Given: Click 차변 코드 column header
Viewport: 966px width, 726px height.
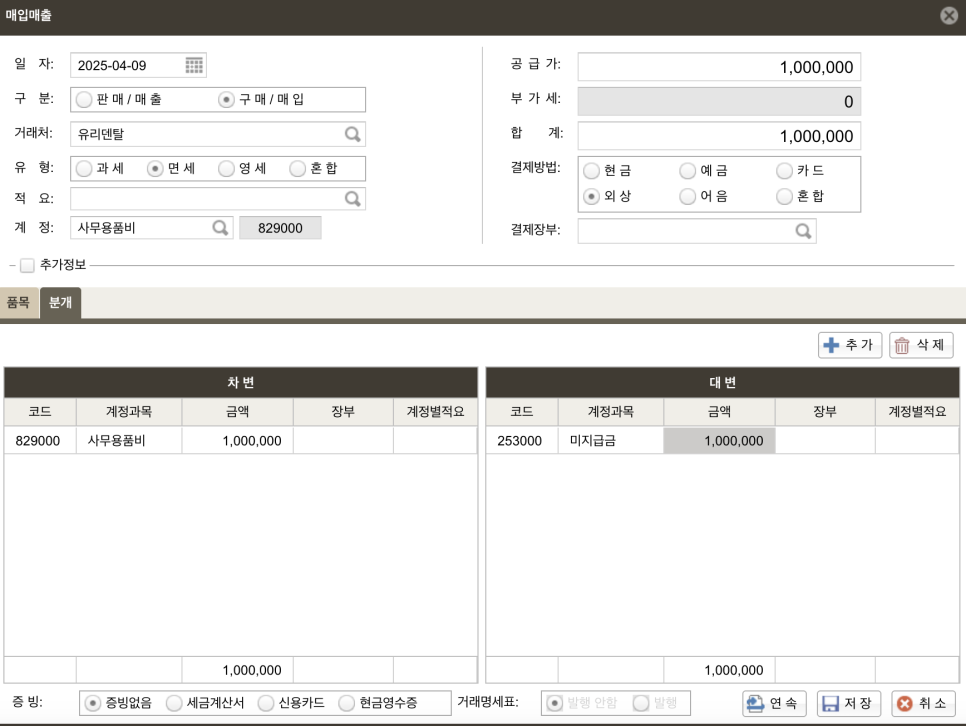Looking at the screenshot, I should point(40,412).
